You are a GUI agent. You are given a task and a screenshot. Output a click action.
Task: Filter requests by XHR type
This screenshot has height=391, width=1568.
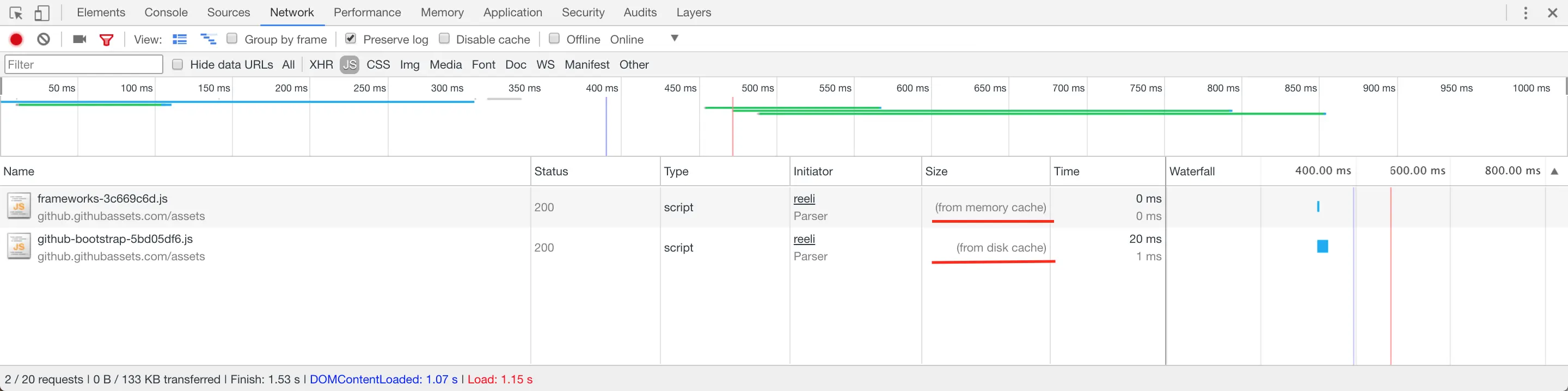tap(321, 65)
